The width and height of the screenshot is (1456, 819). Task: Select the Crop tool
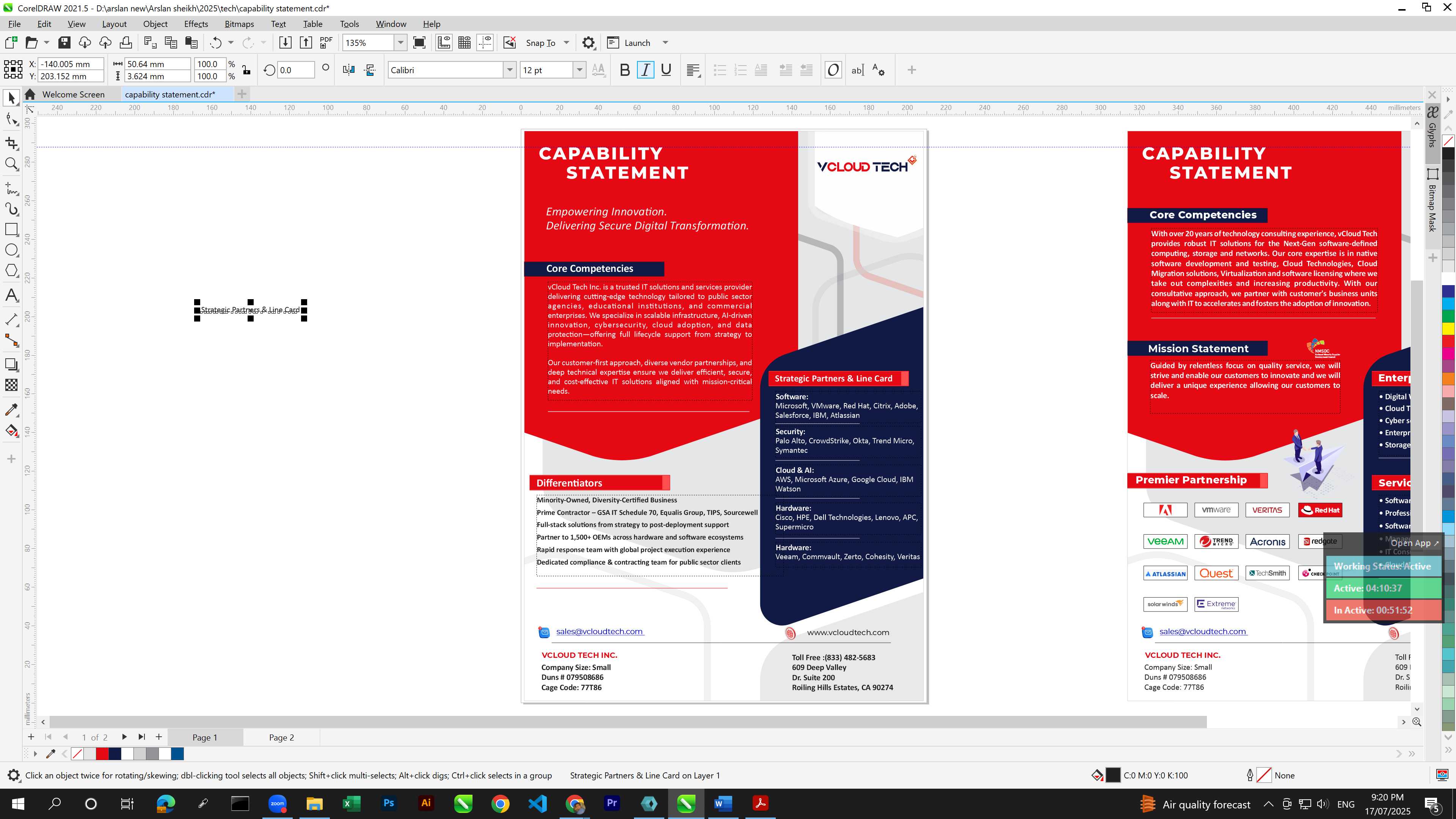[11, 143]
